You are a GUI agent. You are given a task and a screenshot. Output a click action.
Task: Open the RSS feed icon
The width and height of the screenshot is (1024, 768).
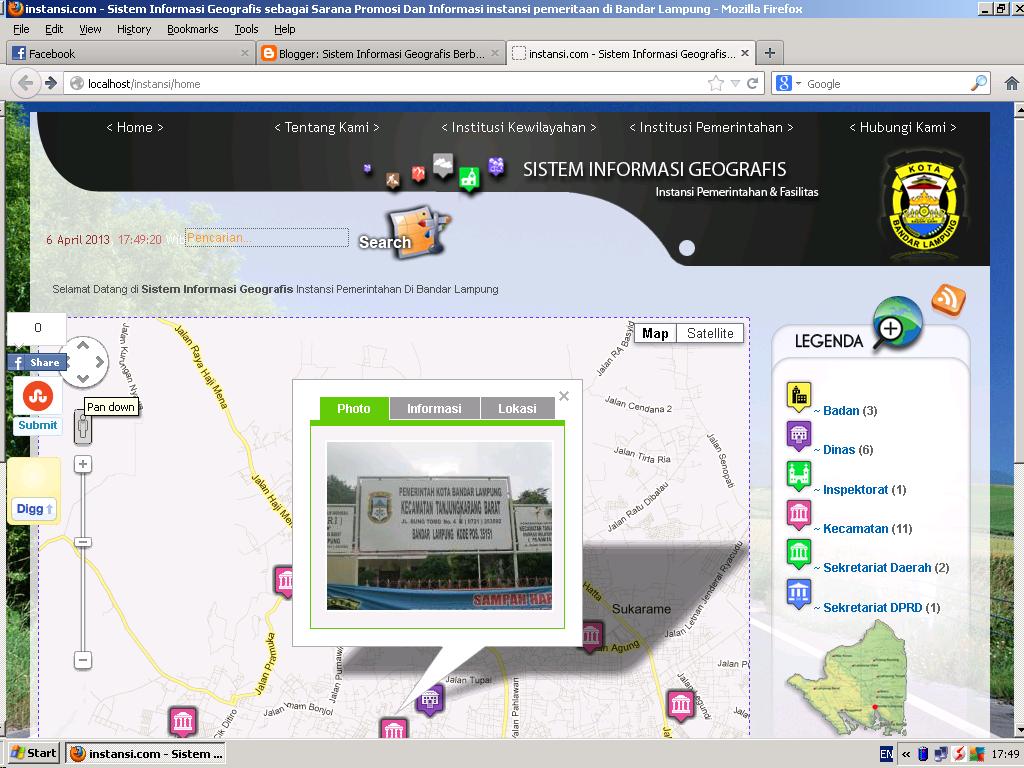point(948,300)
